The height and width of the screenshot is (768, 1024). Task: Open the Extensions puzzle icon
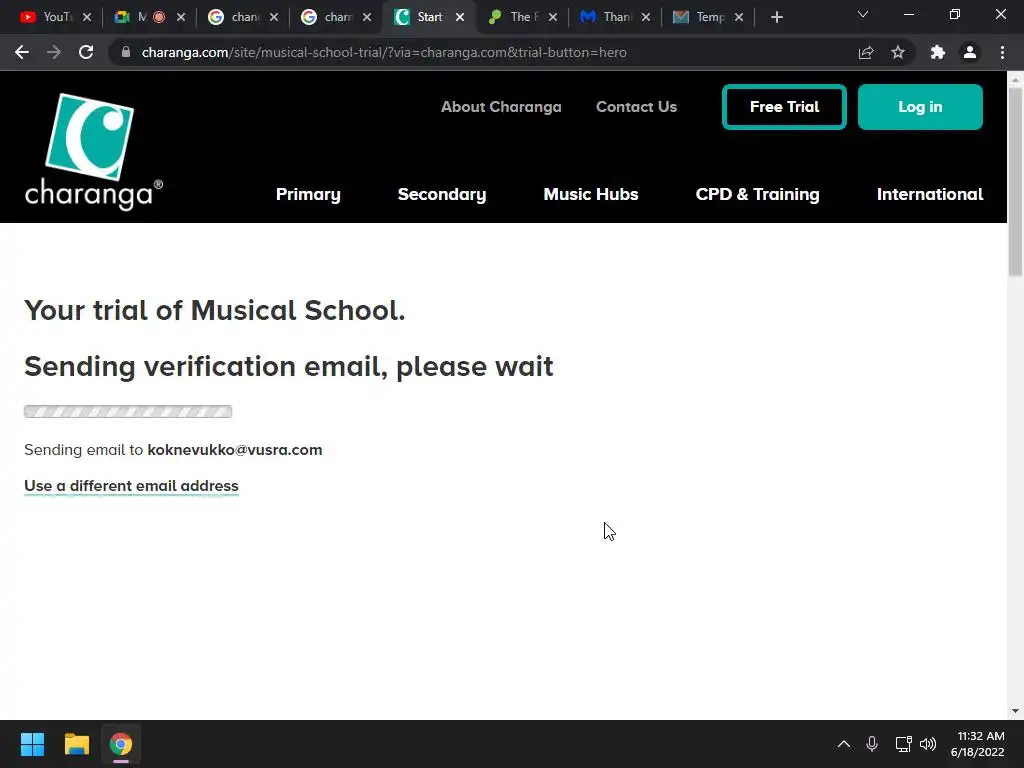pyautogui.click(x=938, y=52)
